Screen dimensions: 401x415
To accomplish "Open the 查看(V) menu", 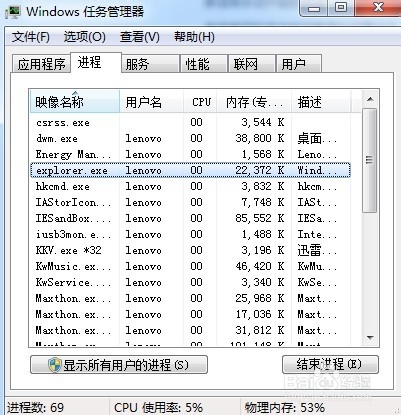I will pyautogui.click(x=139, y=37).
